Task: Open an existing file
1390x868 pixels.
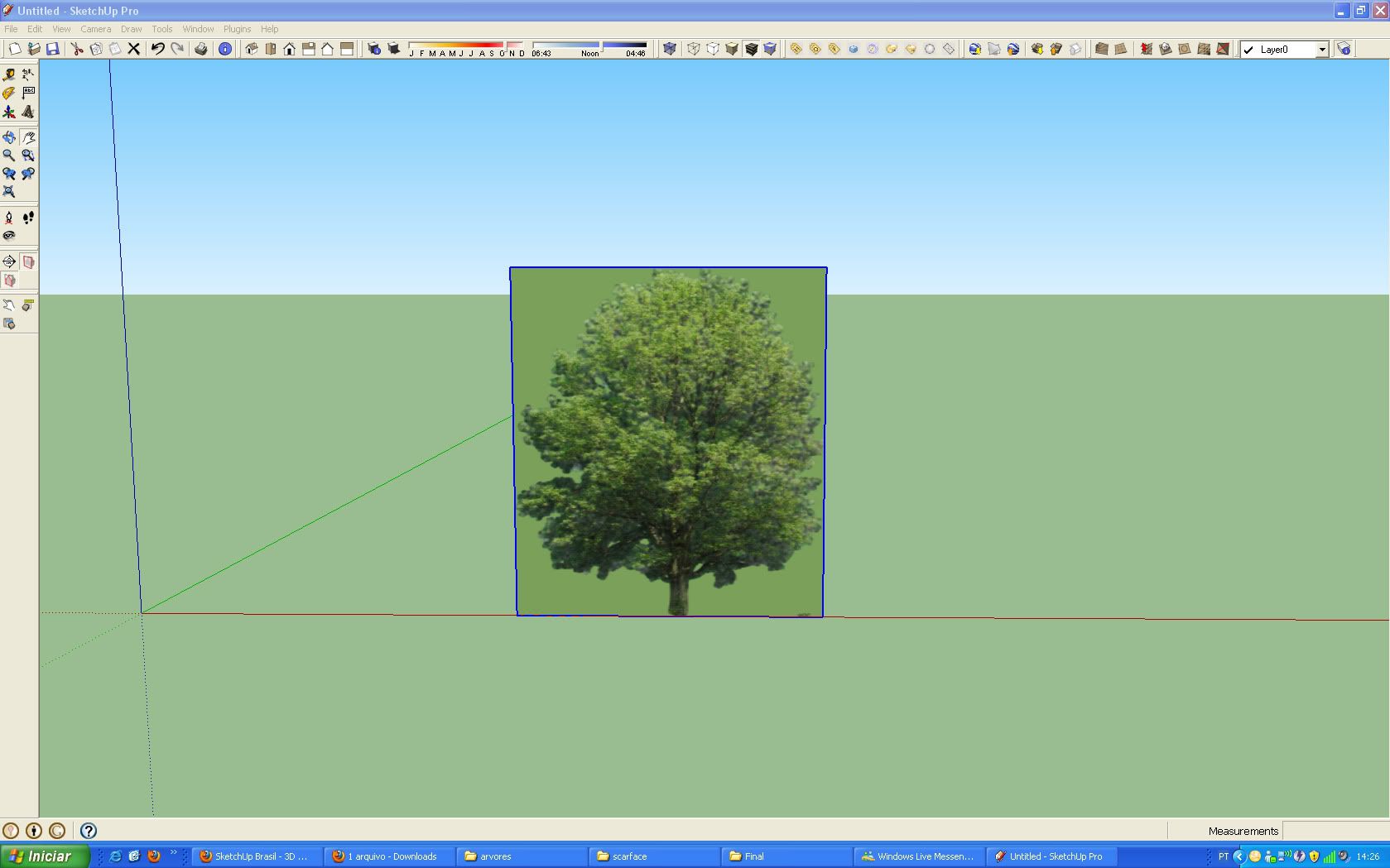Action: [x=34, y=49]
